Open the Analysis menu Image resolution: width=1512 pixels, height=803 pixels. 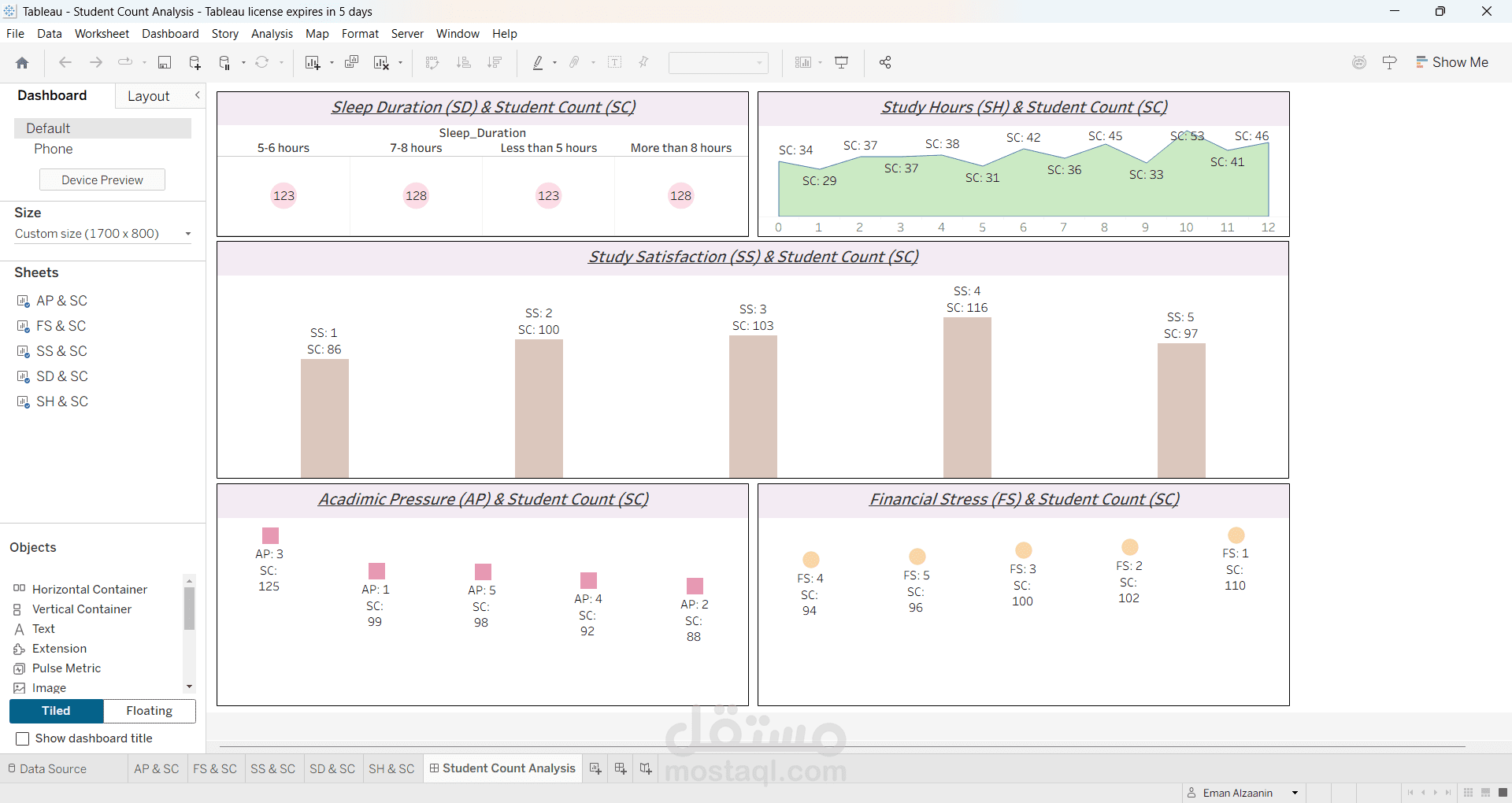coord(272,34)
